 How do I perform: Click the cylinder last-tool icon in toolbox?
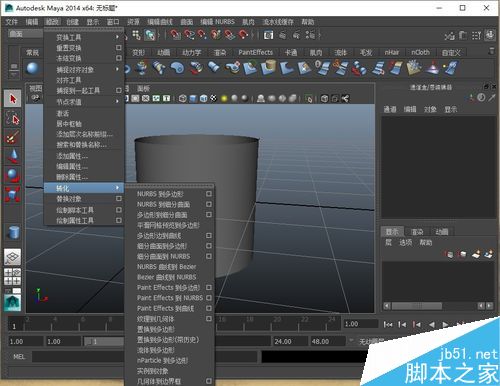[13, 232]
